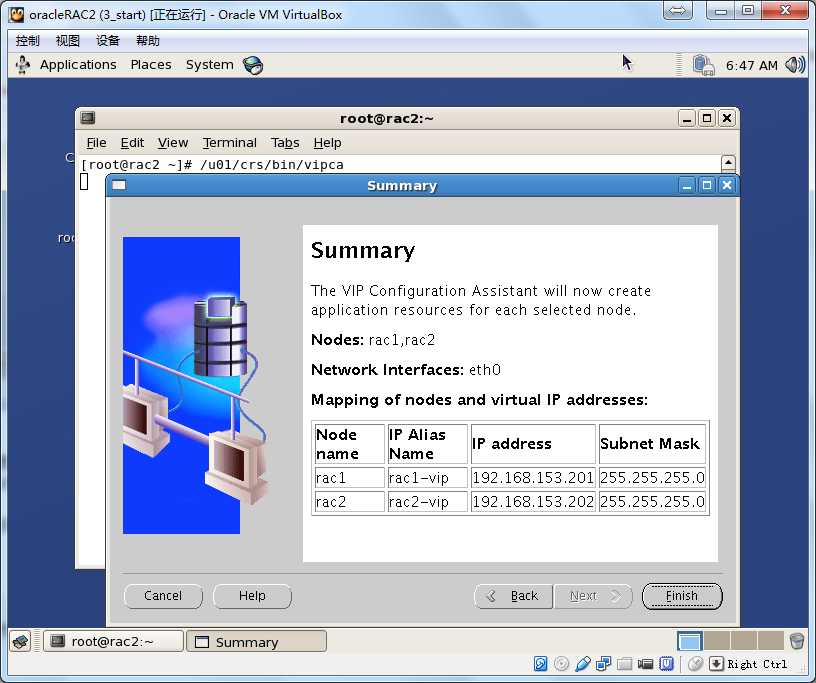Open the Trash icon in panel

pyautogui.click(x=797, y=641)
